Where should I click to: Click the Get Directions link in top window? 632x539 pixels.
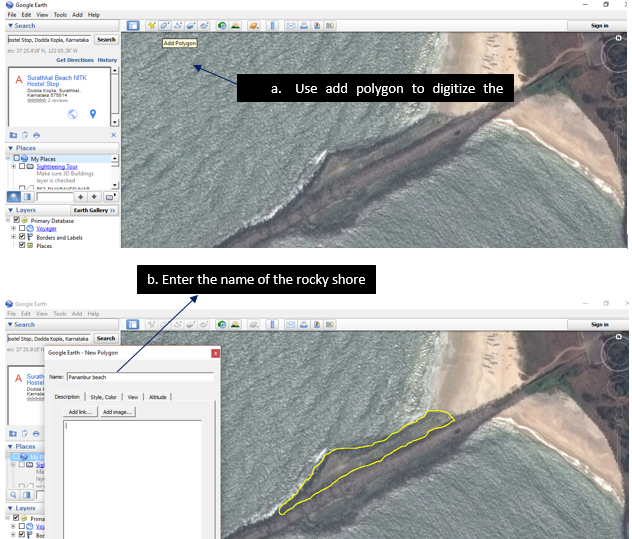[74, 60]
